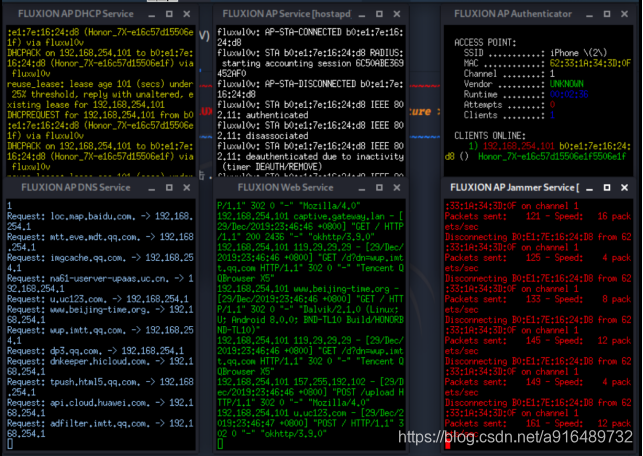Minimize the FLUXION AP Jammer Service window
This screenshot has width=643, height=456.
[589, 188]
